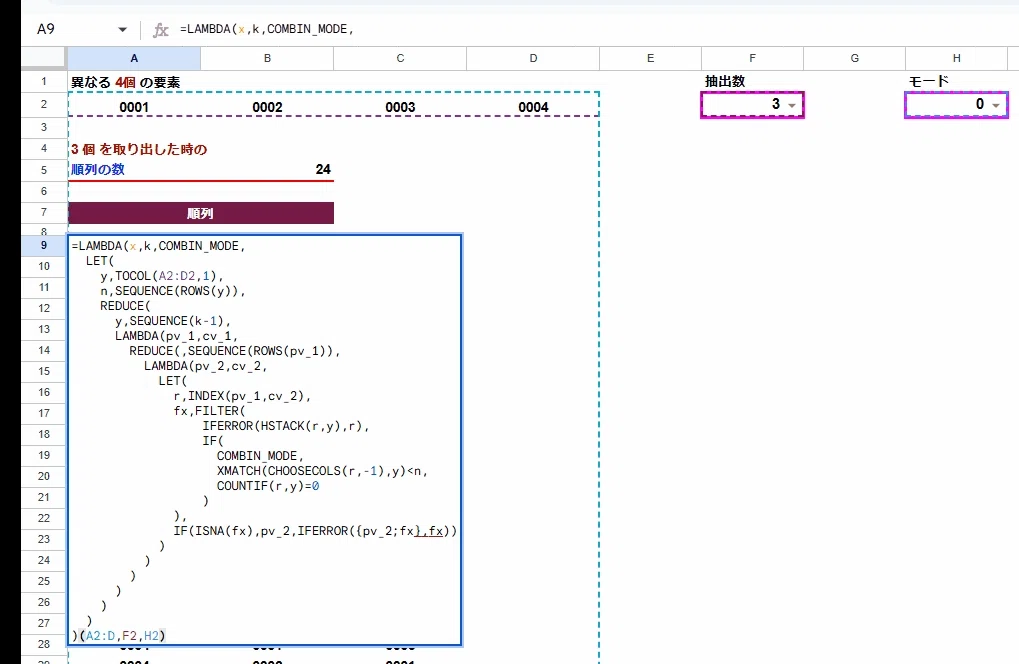Select row 5 header
This screenshot has width=1019, height=664.
point(44,170)
